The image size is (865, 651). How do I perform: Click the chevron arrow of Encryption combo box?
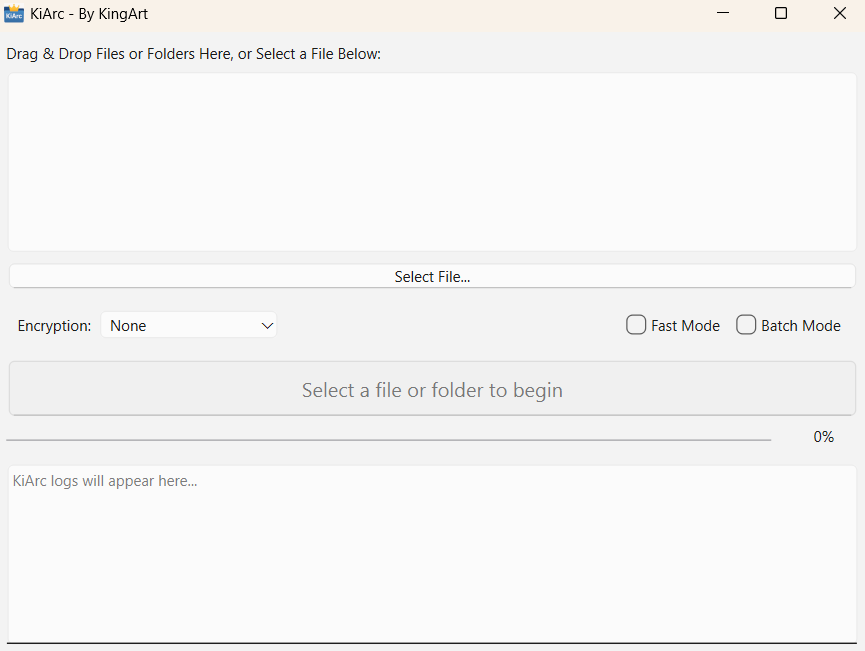coord(267,325)
